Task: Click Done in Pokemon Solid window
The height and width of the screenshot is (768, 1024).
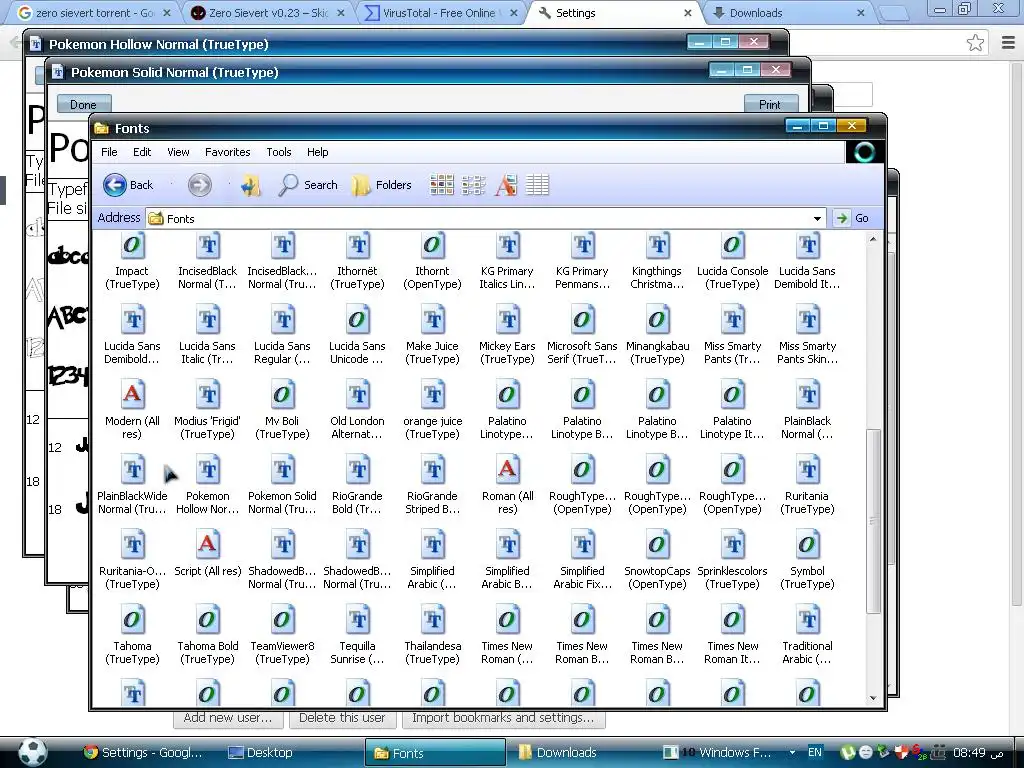Action: pyautogui.click(x=84, y=104)
